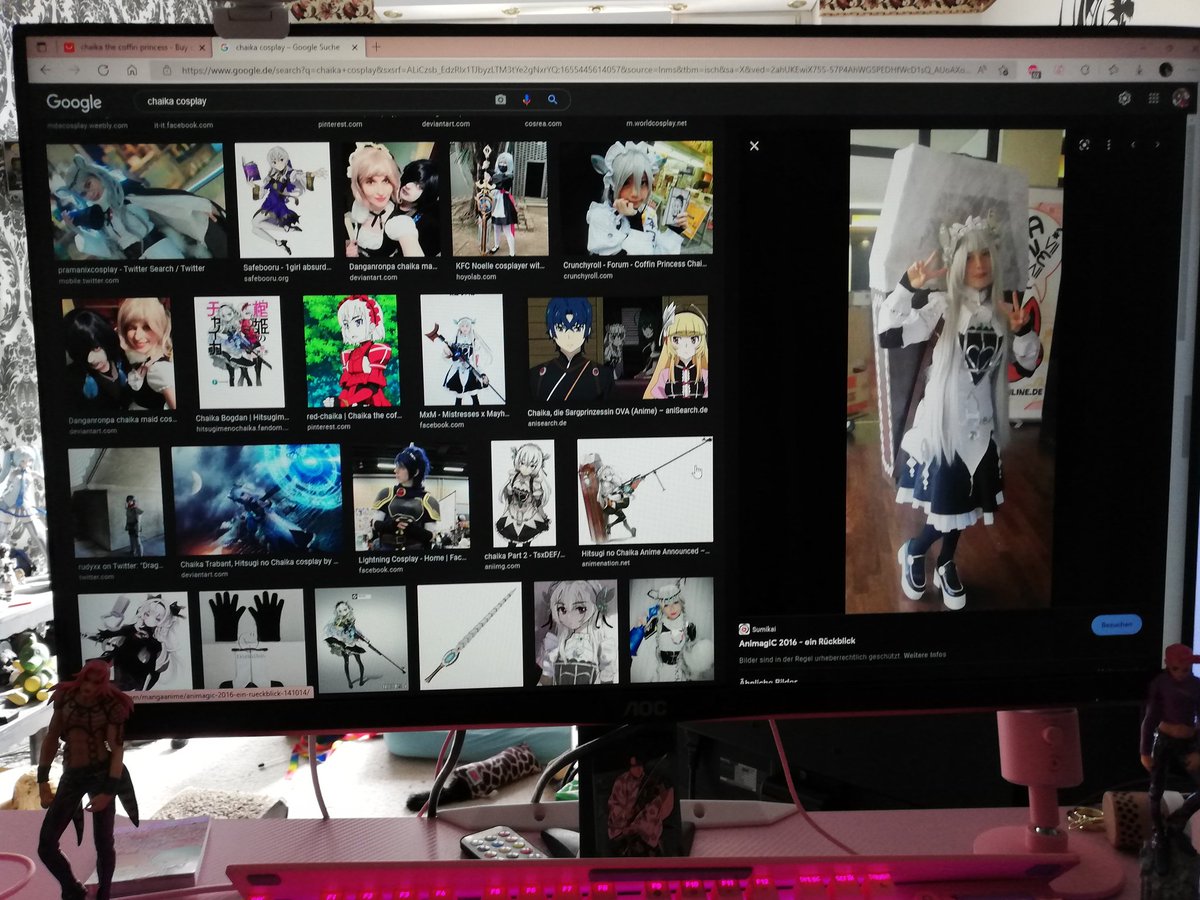This screenshot has height=900, width=1200.
Task: Open browser profile picture in toolbar
Action: pos(1165,70)
